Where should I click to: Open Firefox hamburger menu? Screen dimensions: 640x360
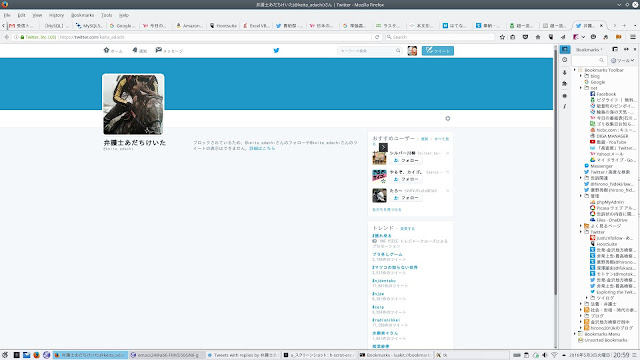point(633,37)
